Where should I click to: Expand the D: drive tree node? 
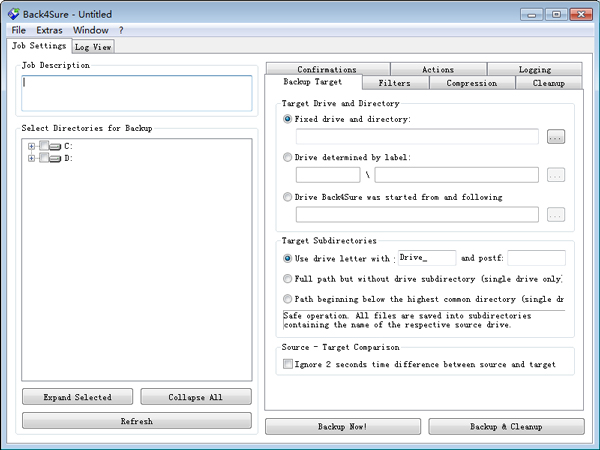coord(31,158)
